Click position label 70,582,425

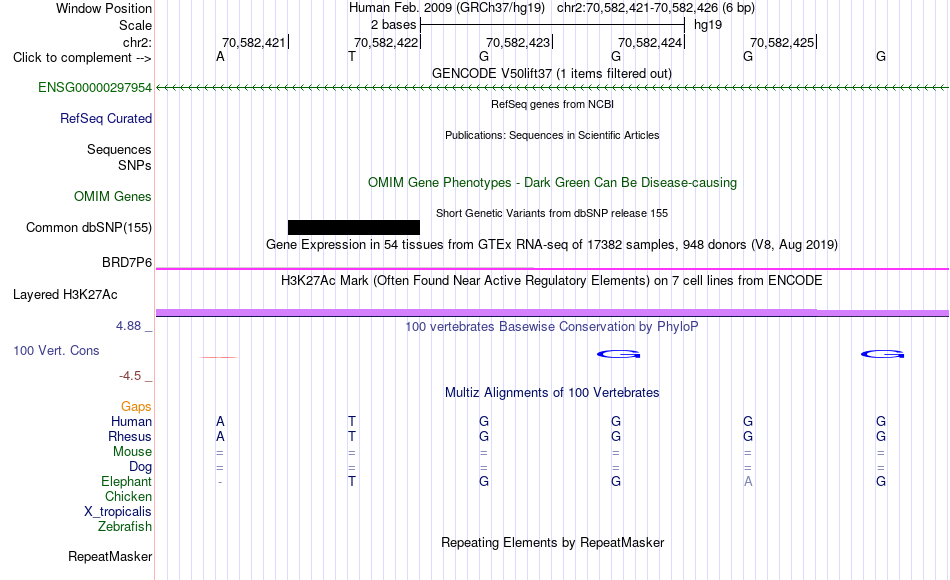(x=782, y=42)
